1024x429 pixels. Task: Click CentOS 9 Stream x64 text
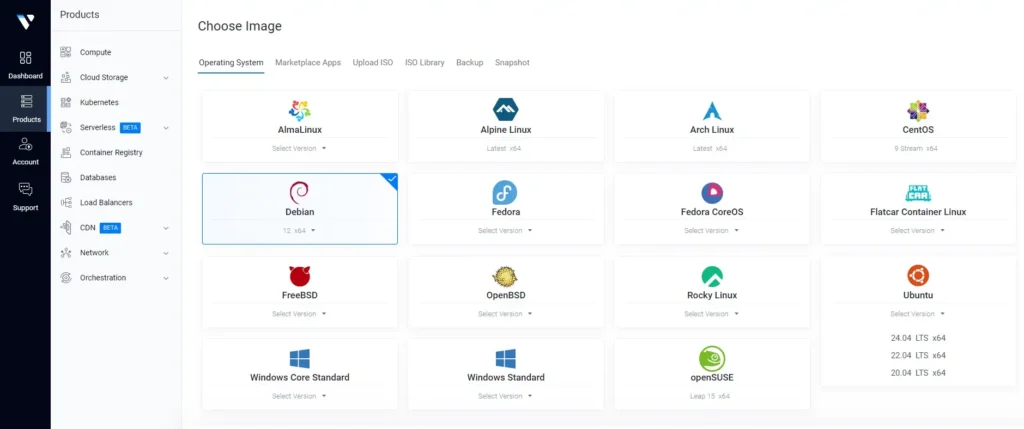[x=916, y=148]
